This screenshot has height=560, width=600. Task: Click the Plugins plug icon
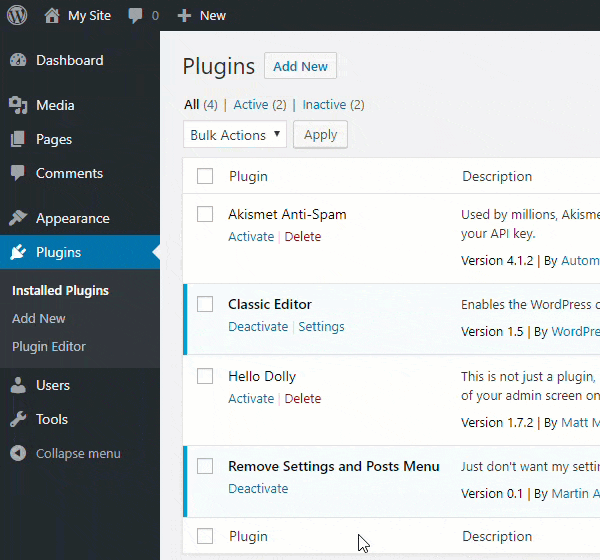pos(18,252)
